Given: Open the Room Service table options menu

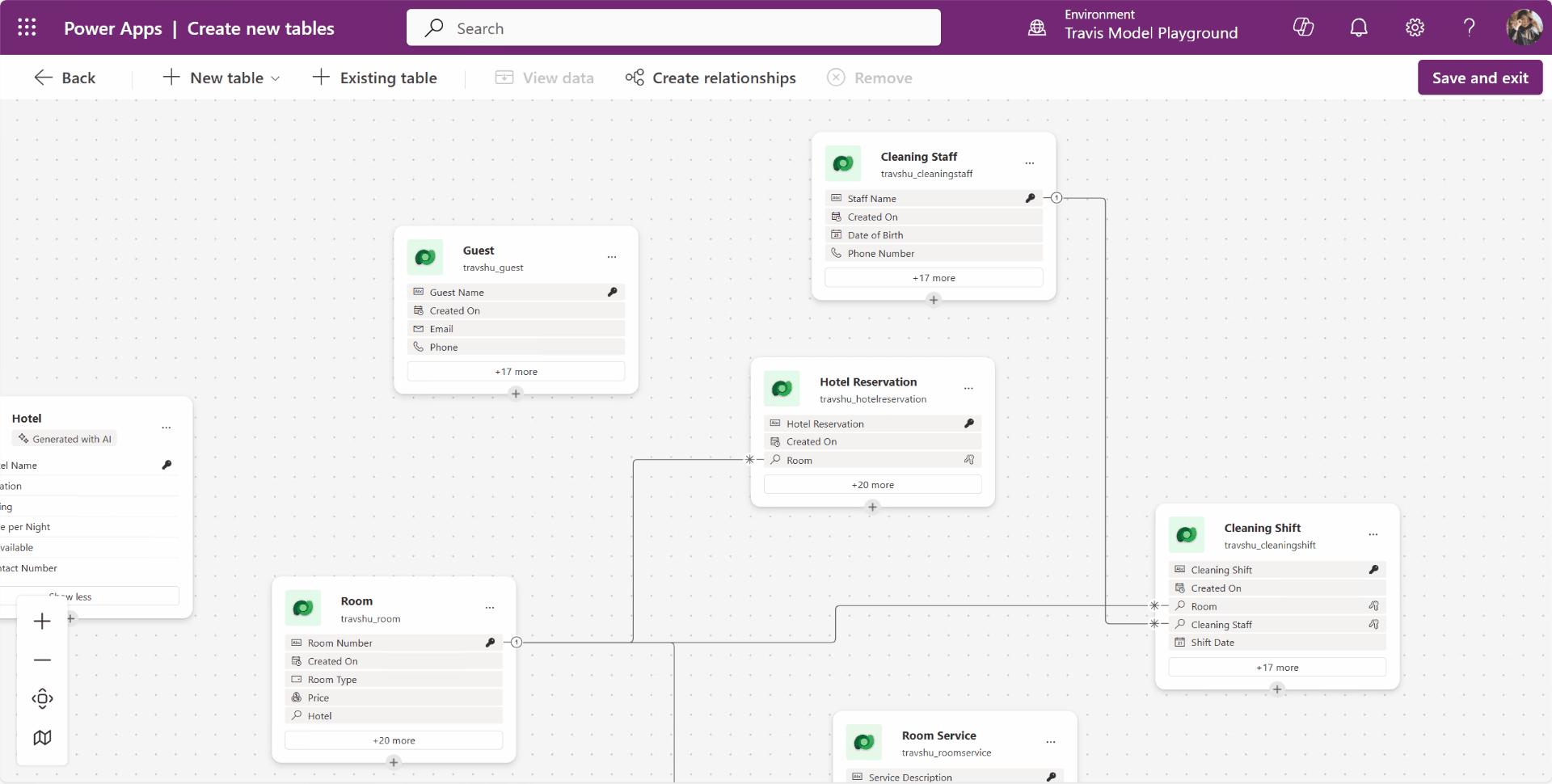Looking at the screenshot, I should [x=1052, y=742].
